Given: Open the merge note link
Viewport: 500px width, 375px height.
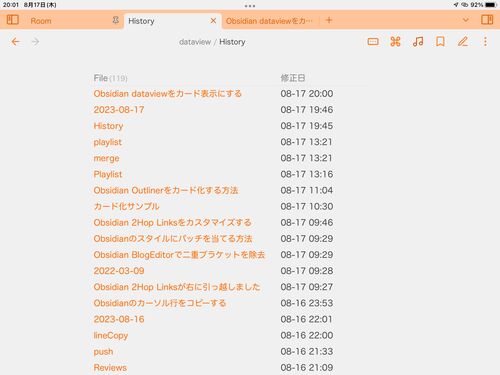Looking at the screenshot, I should (106, 158).
